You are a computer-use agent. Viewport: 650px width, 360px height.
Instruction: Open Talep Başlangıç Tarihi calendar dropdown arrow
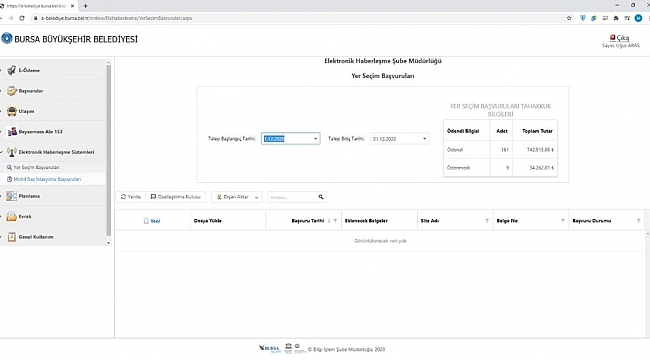(315, 139)
